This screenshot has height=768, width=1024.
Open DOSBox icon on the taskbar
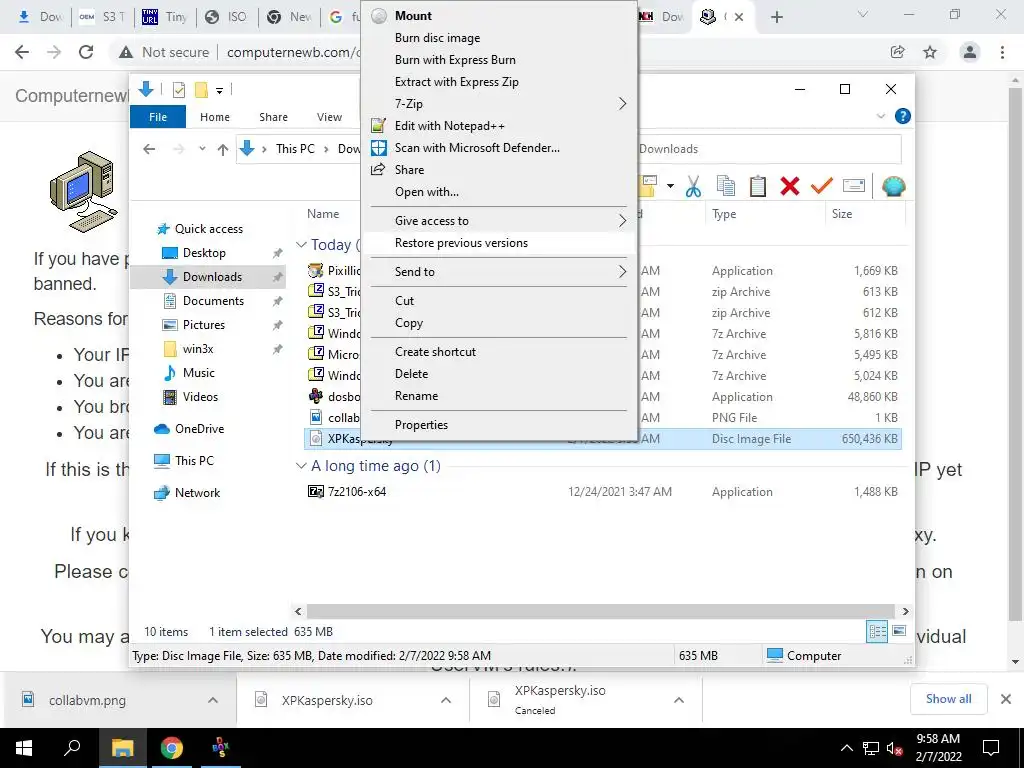pyautogui.click(x=221, y=748)
